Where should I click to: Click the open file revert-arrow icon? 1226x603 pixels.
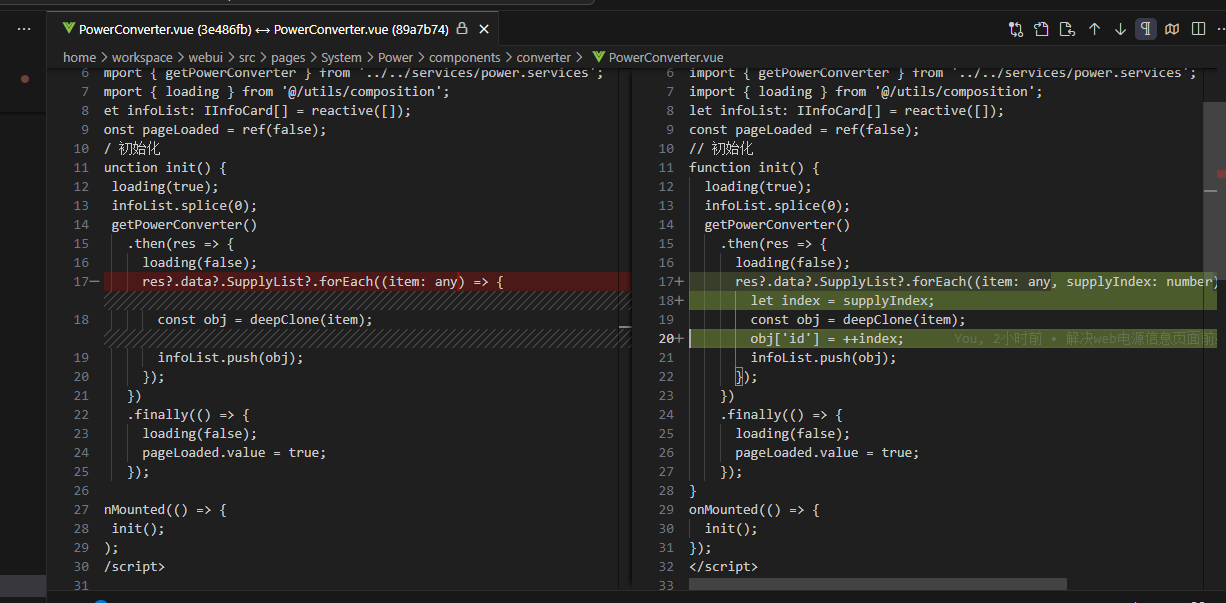click(1068, 29)
